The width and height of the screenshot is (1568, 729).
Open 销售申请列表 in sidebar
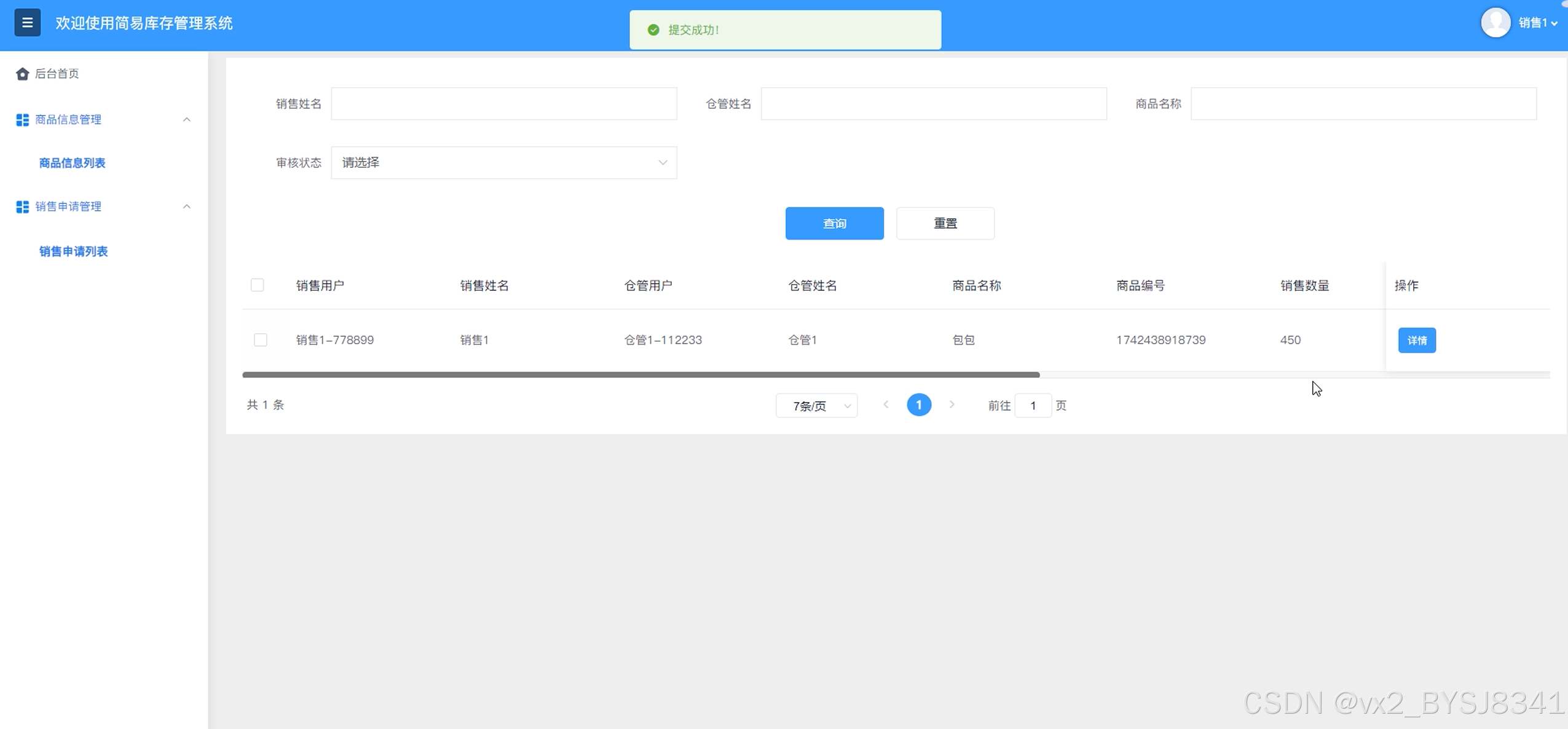pyautogui.click(x=73, y=251)
